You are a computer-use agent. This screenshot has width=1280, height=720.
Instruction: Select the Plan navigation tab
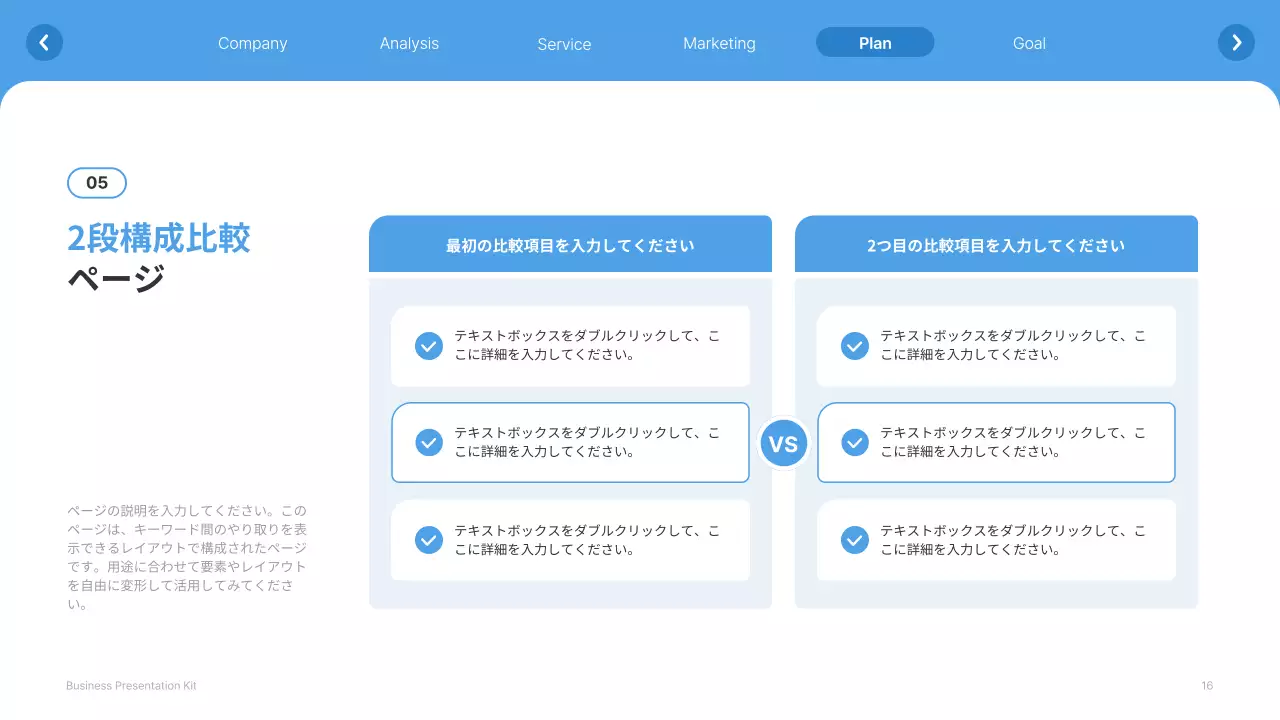click(874, 42)
